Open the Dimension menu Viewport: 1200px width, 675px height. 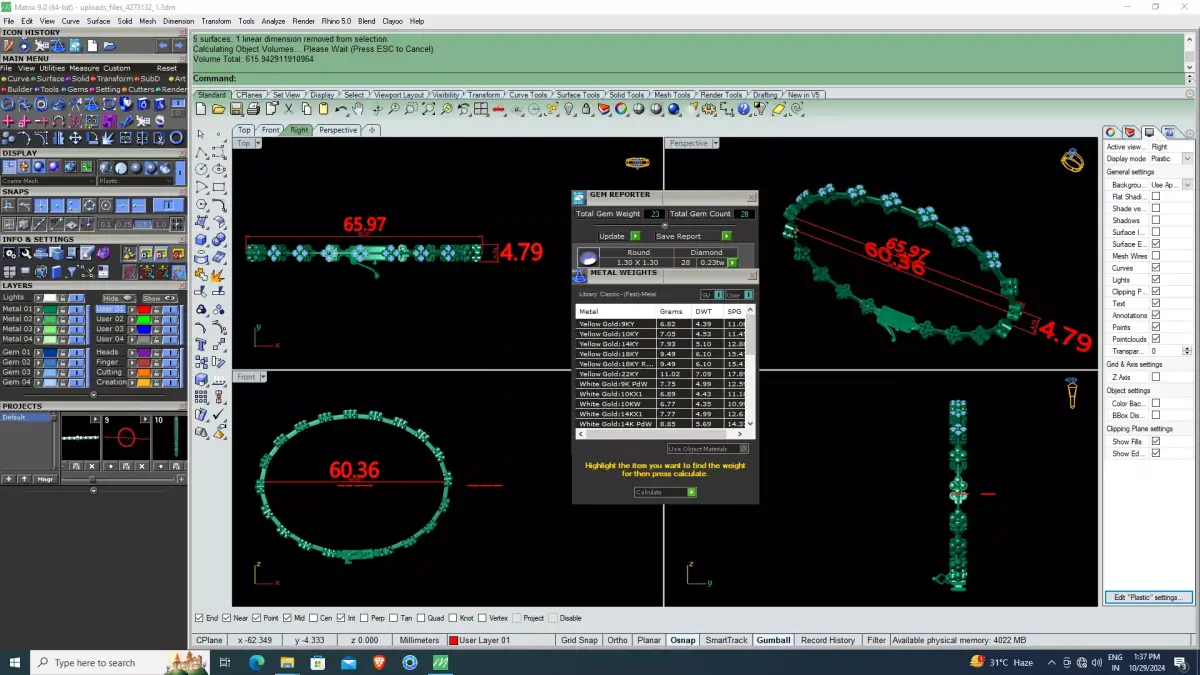[179, 21]
